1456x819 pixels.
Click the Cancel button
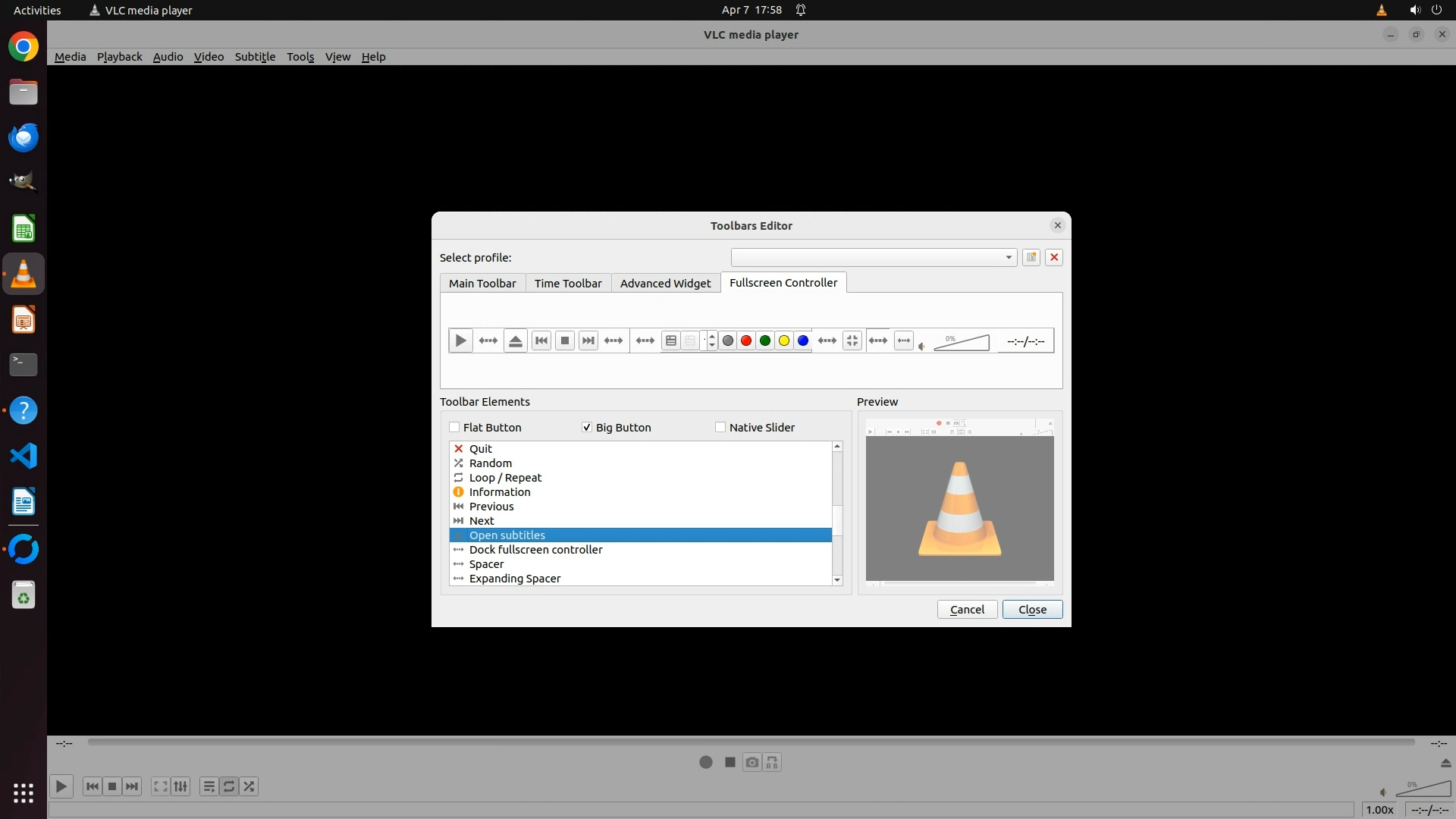point(967,609)
